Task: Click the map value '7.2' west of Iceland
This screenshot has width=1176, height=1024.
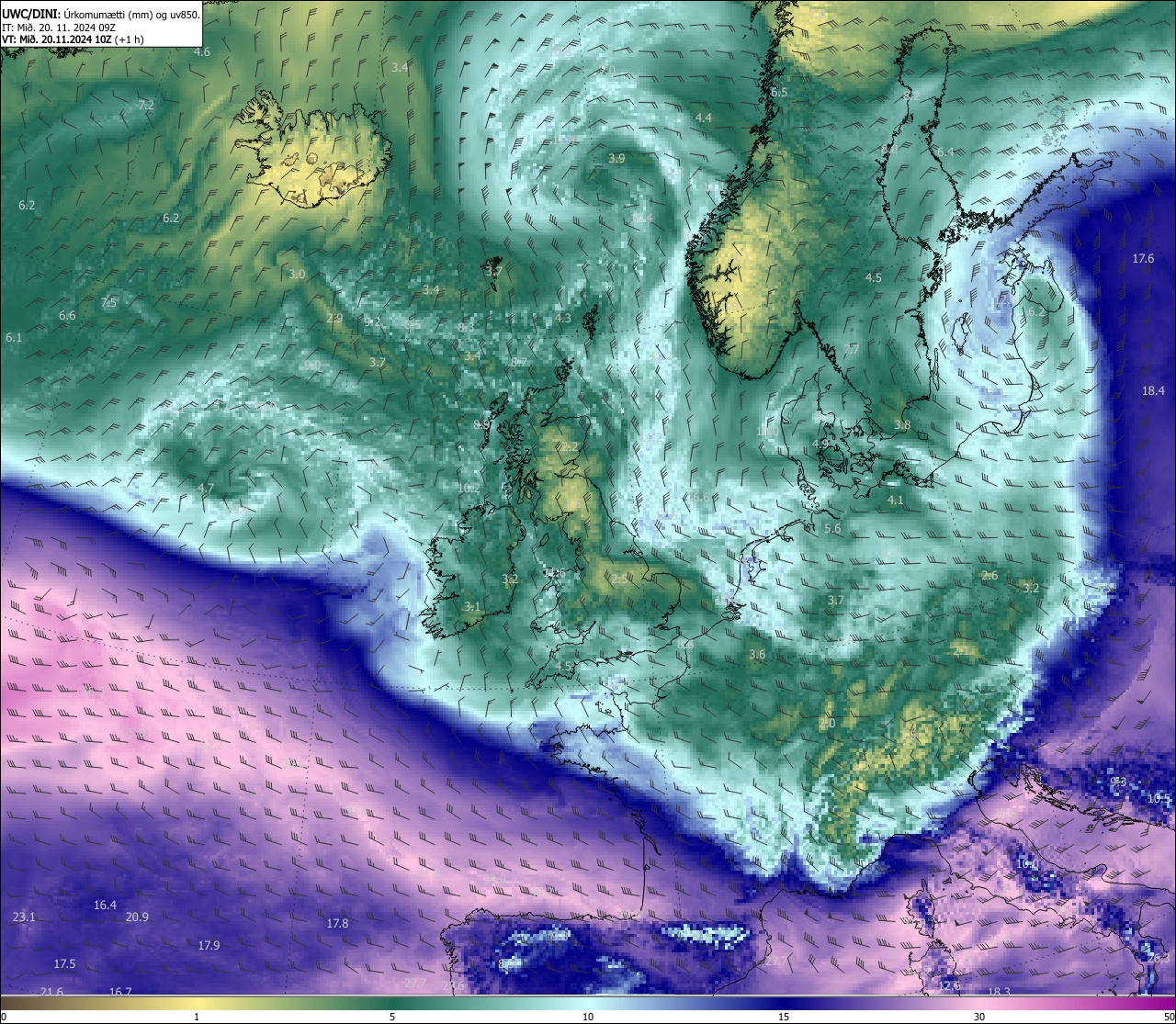Action: coord(145,106)
